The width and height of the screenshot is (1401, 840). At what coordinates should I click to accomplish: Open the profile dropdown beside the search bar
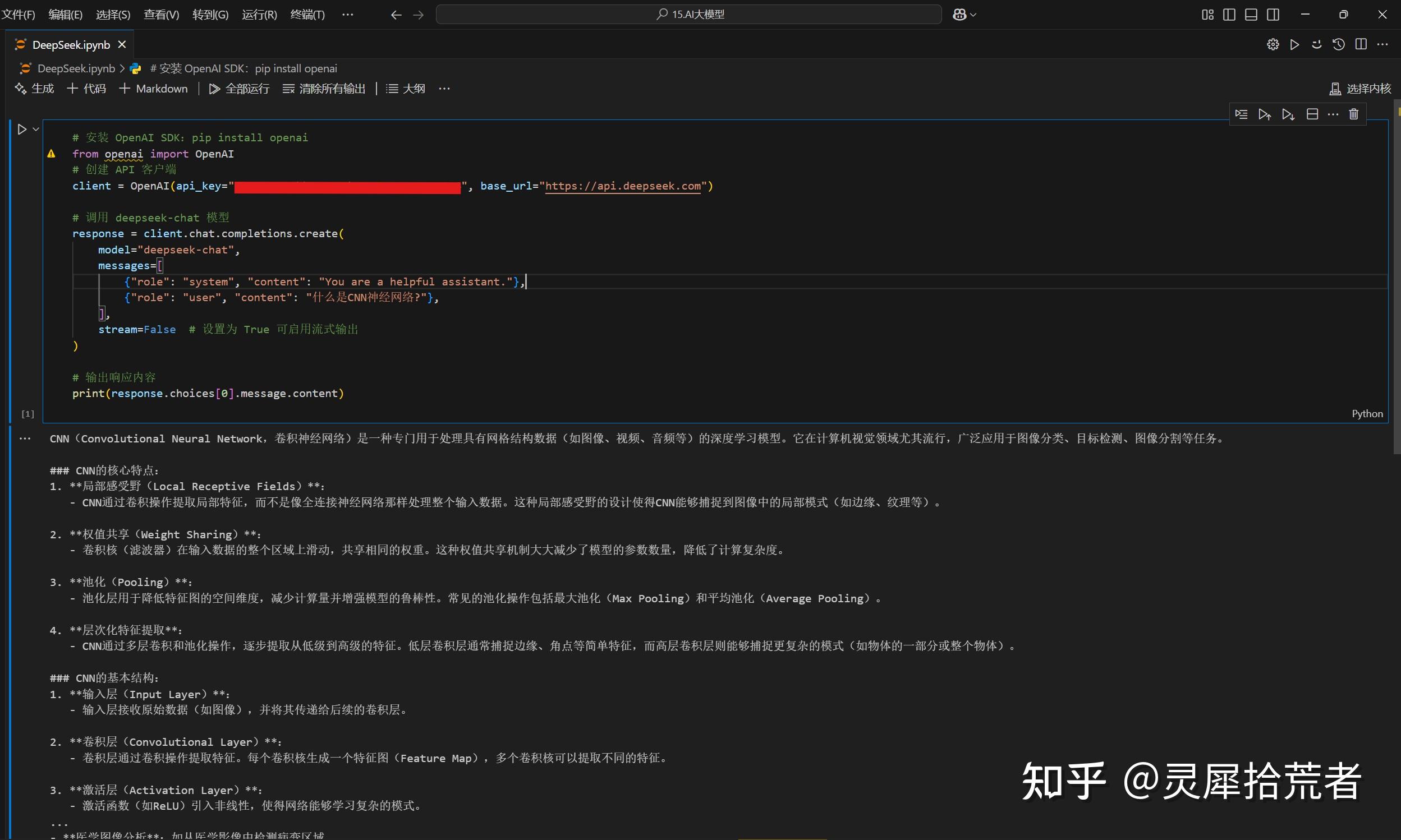(964, 14)
